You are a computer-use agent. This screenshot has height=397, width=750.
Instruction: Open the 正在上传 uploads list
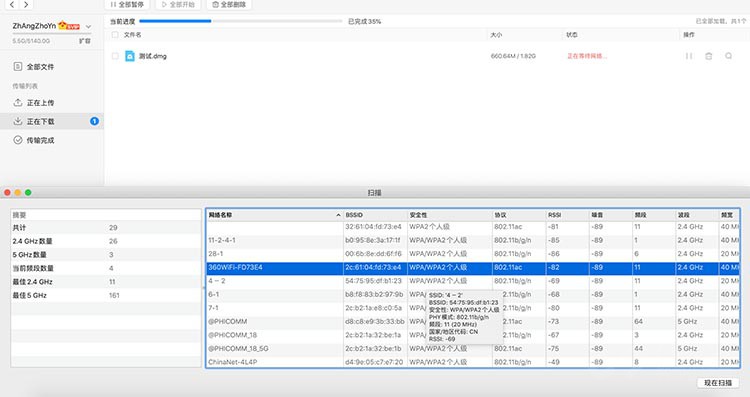click(x=52, y=103)
